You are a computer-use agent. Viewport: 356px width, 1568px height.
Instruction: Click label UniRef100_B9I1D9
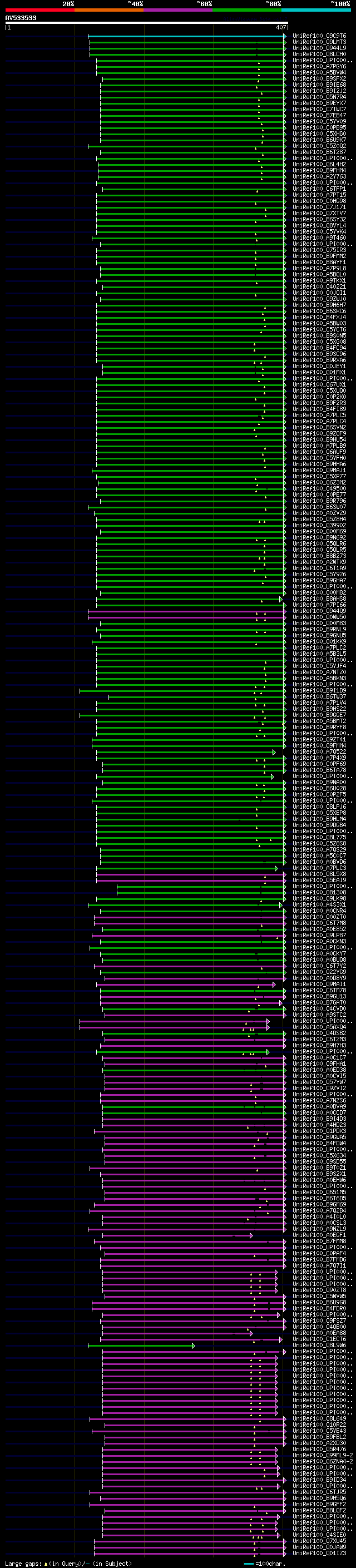point(319,691)
